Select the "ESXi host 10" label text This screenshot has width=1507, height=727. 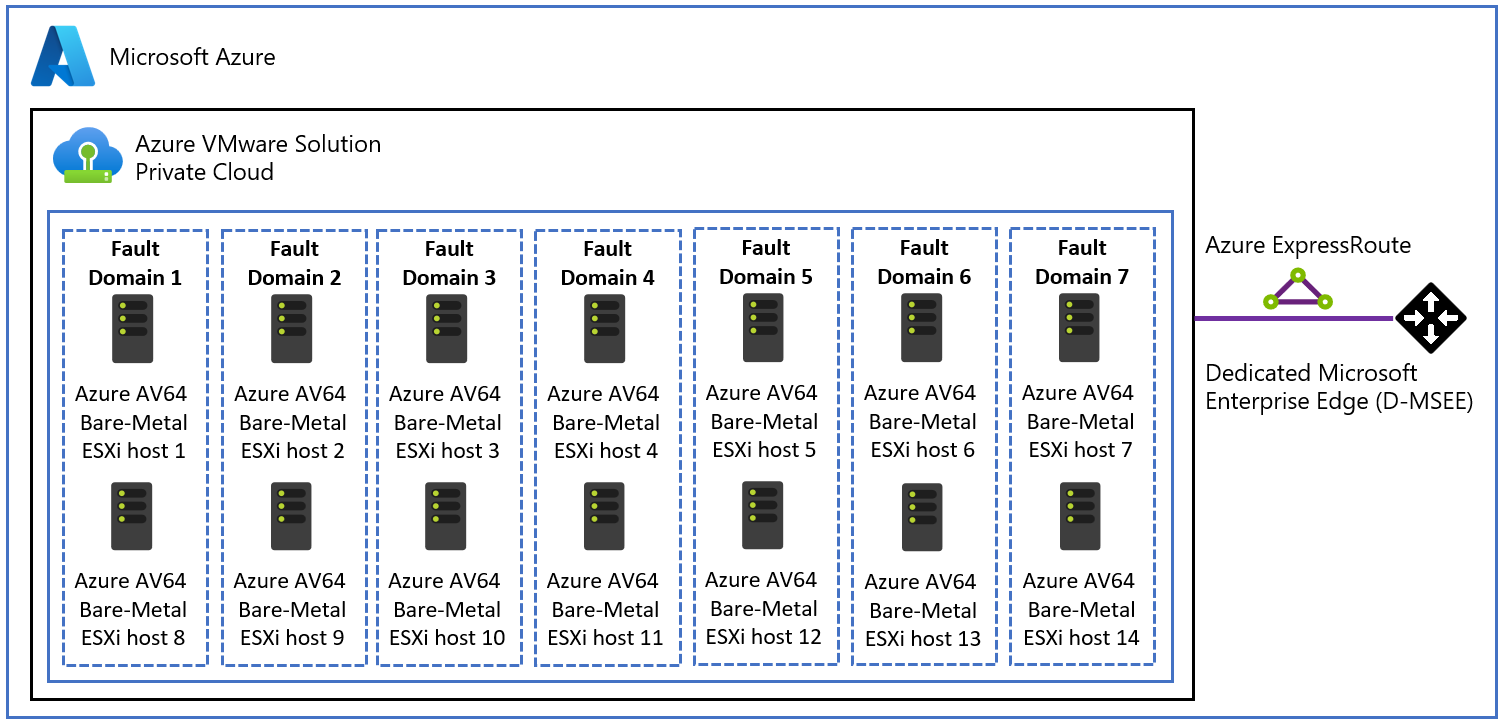[x=447, y=638]
